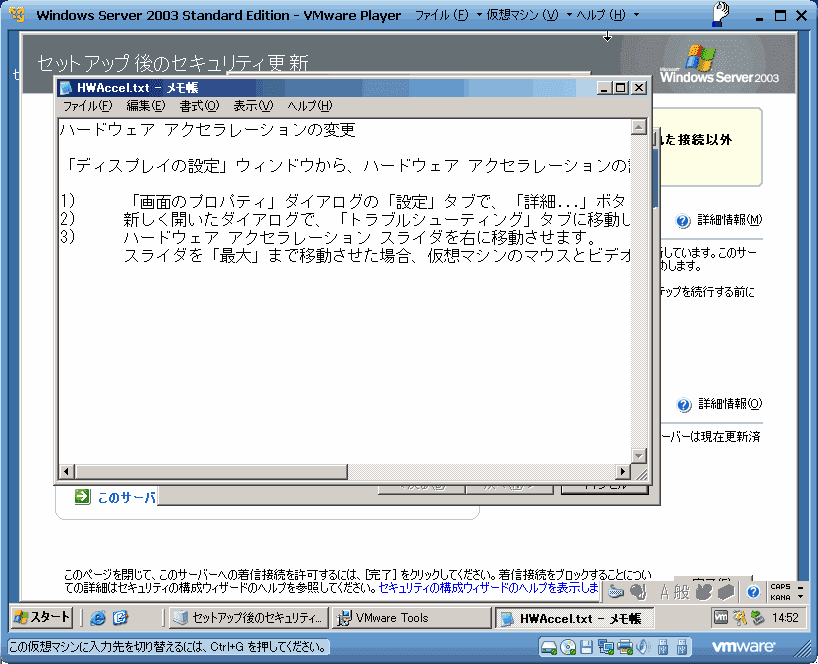
Task: Click Notepad line beginning 「ディスプレイの設定」ウィンドウから
Action: pyautogui.click(x=345, y=165)
